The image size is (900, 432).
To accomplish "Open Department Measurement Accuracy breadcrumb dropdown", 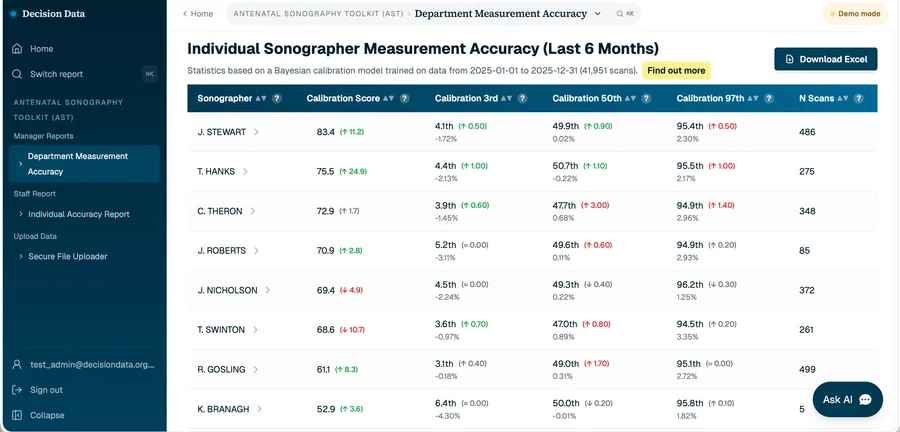I will [x=598, y=14].
